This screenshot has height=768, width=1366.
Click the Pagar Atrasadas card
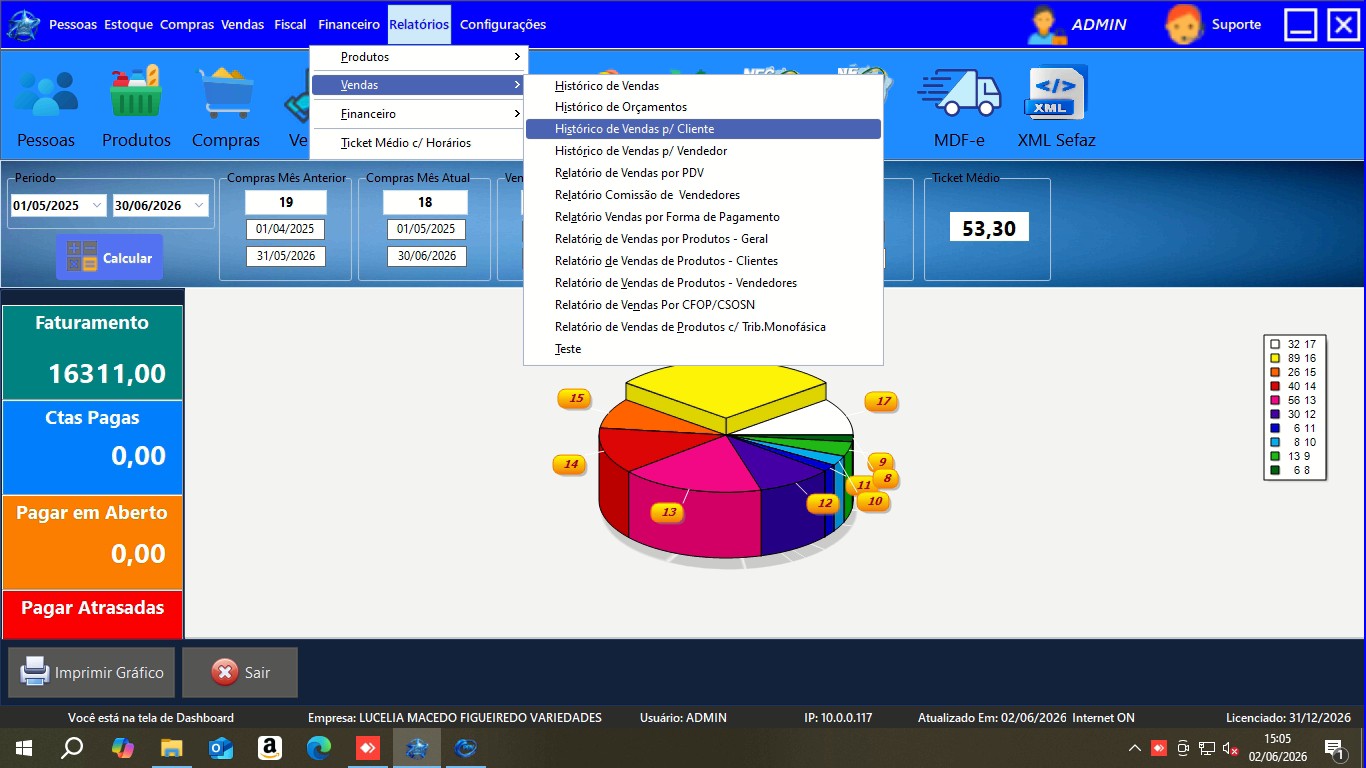(93, 614)
